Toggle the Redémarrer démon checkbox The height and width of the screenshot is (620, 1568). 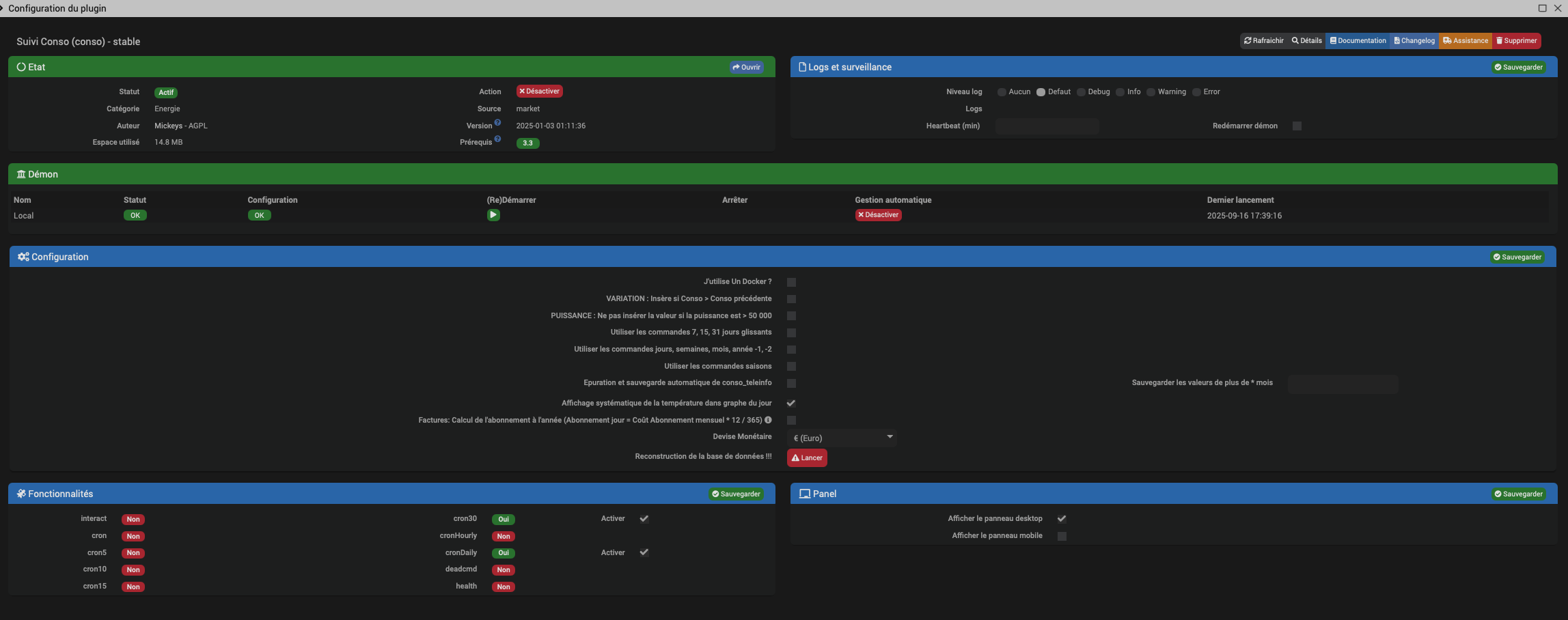[x=1297, y=126]
